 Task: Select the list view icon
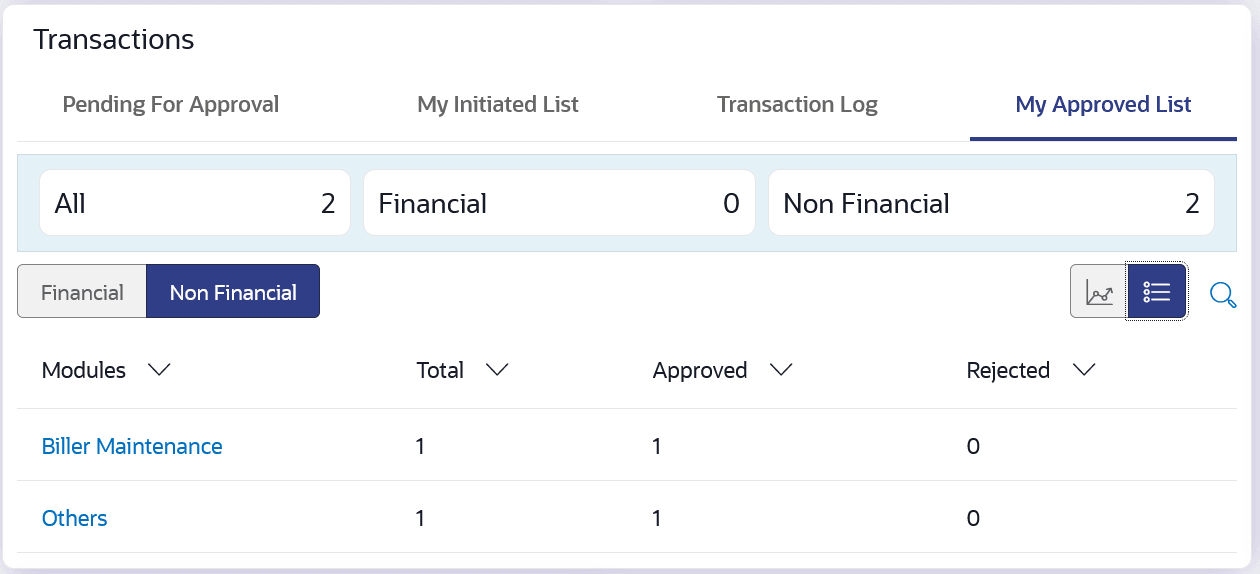(x=1157, y=292)
